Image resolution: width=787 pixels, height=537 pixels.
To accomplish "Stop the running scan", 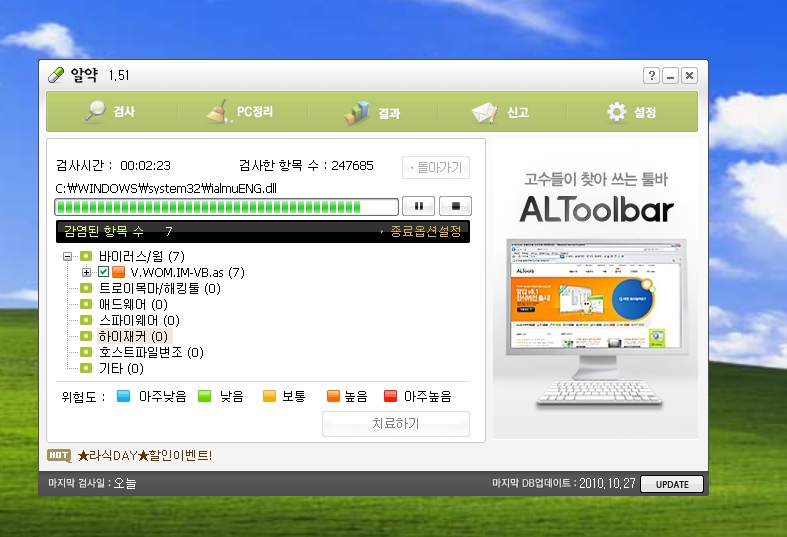I will (456, 206).
